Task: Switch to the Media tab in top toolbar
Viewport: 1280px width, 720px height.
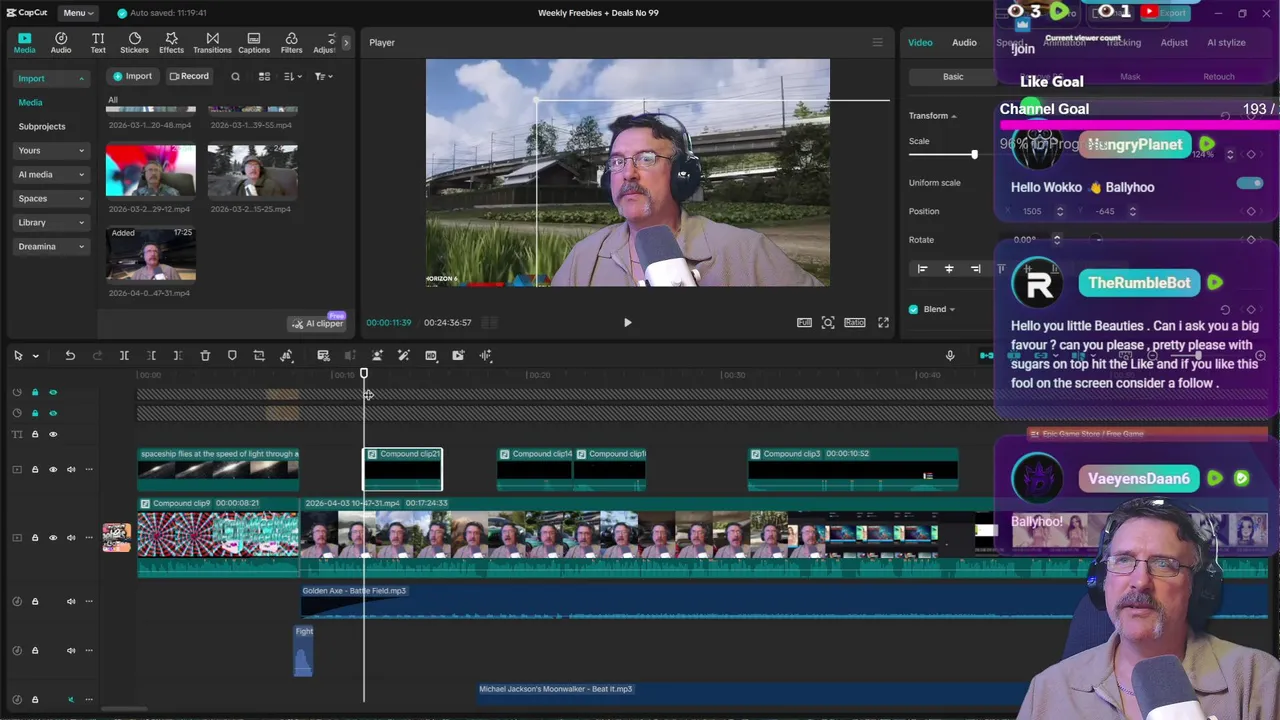Action: 24,43
